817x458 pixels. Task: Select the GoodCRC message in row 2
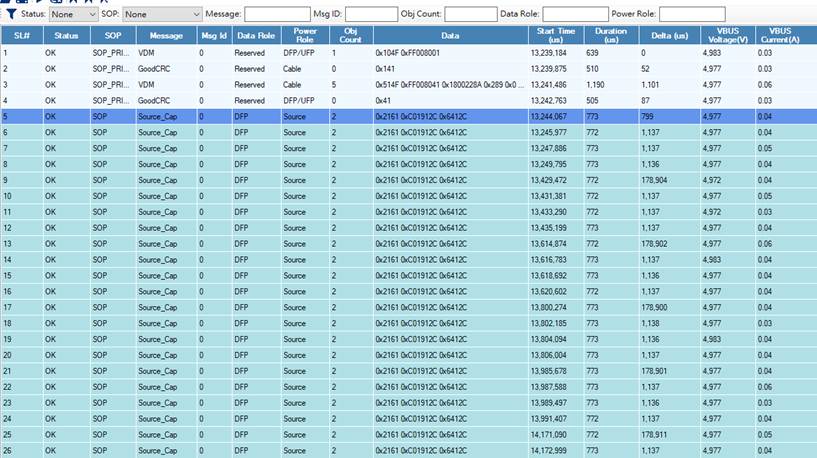154,69
